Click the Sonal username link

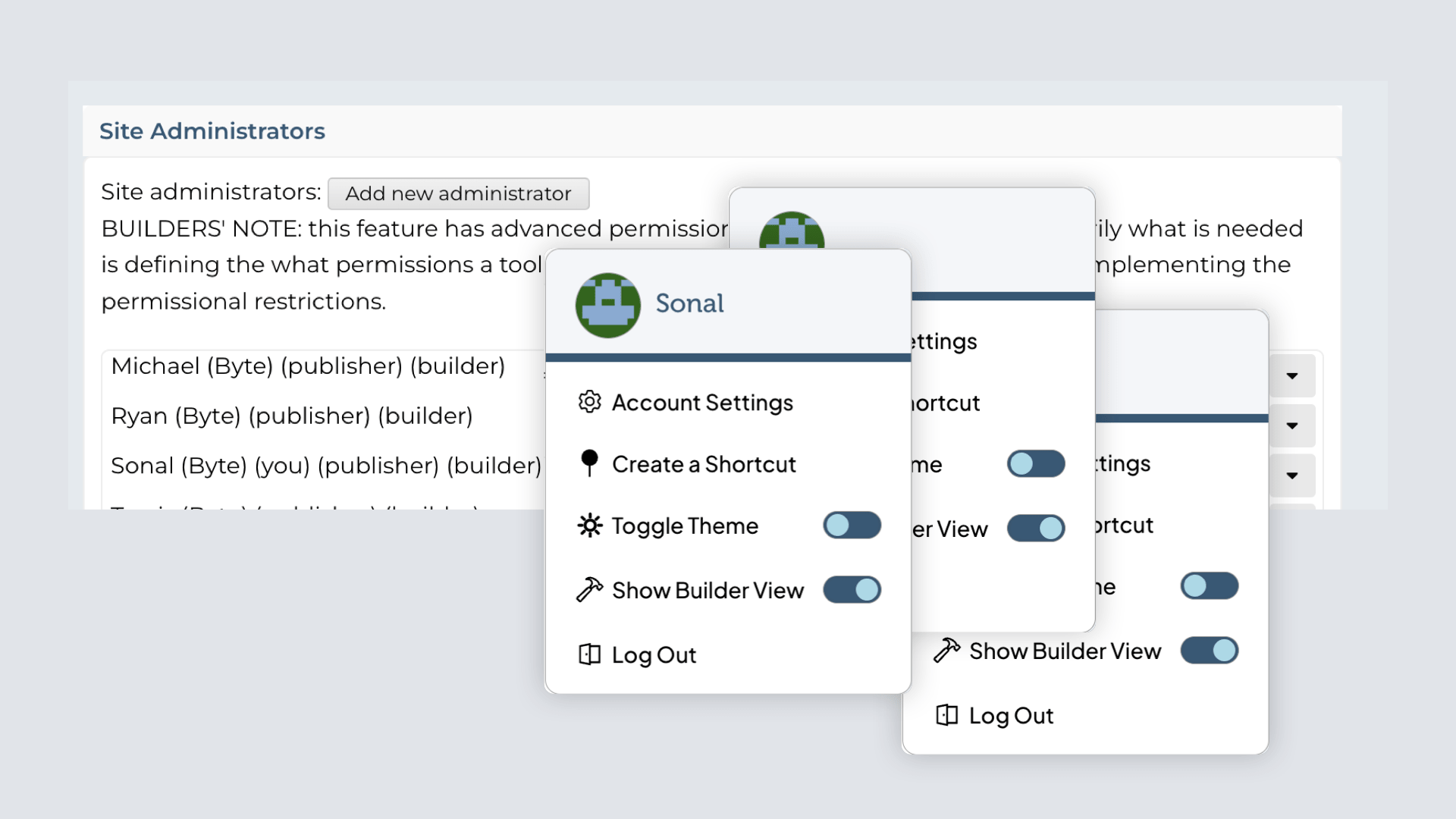coord(689,303)
